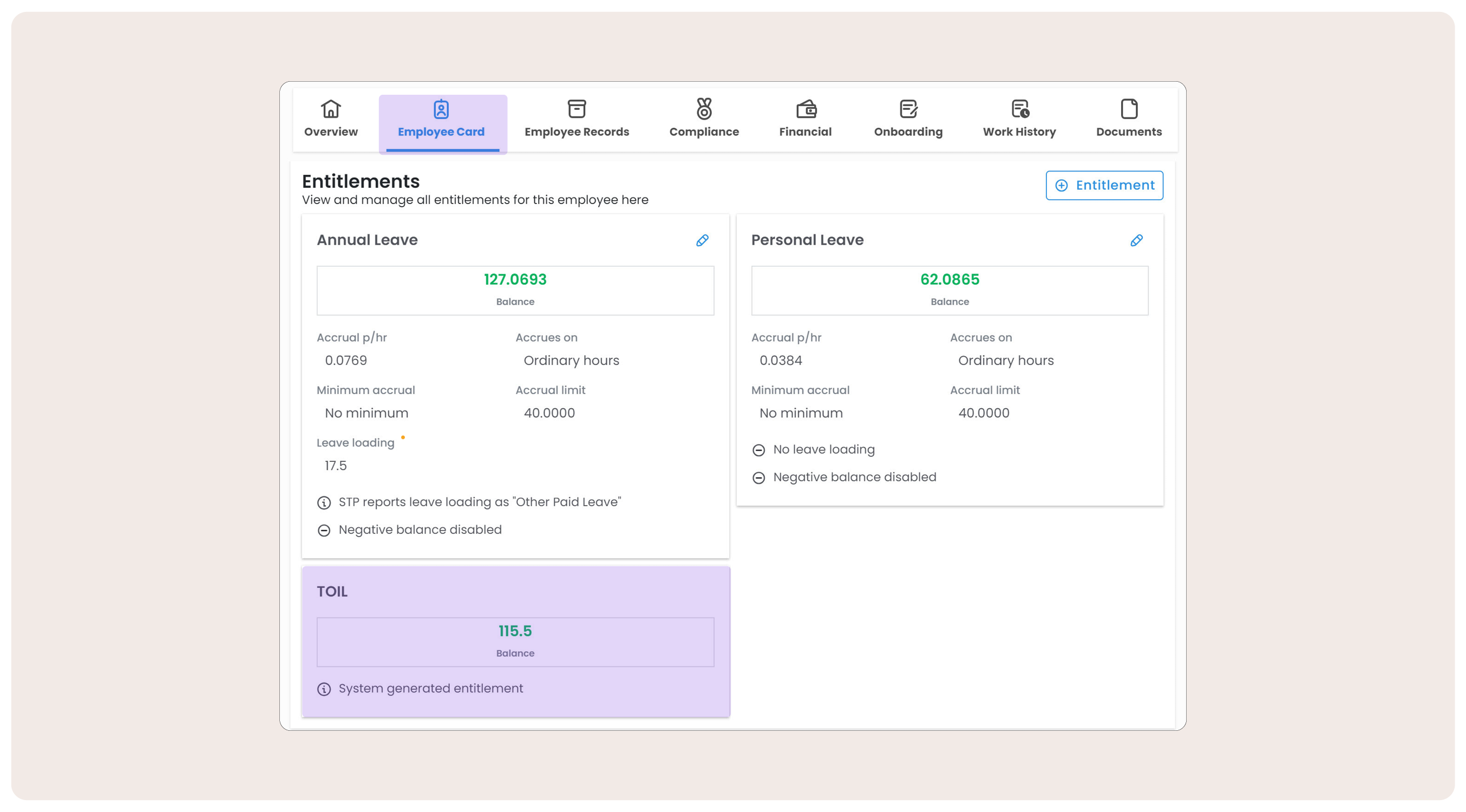1466x812 pixels.
Task: Click the Documents page icon
Action: pyautogui.click(x=1129, y=109)
